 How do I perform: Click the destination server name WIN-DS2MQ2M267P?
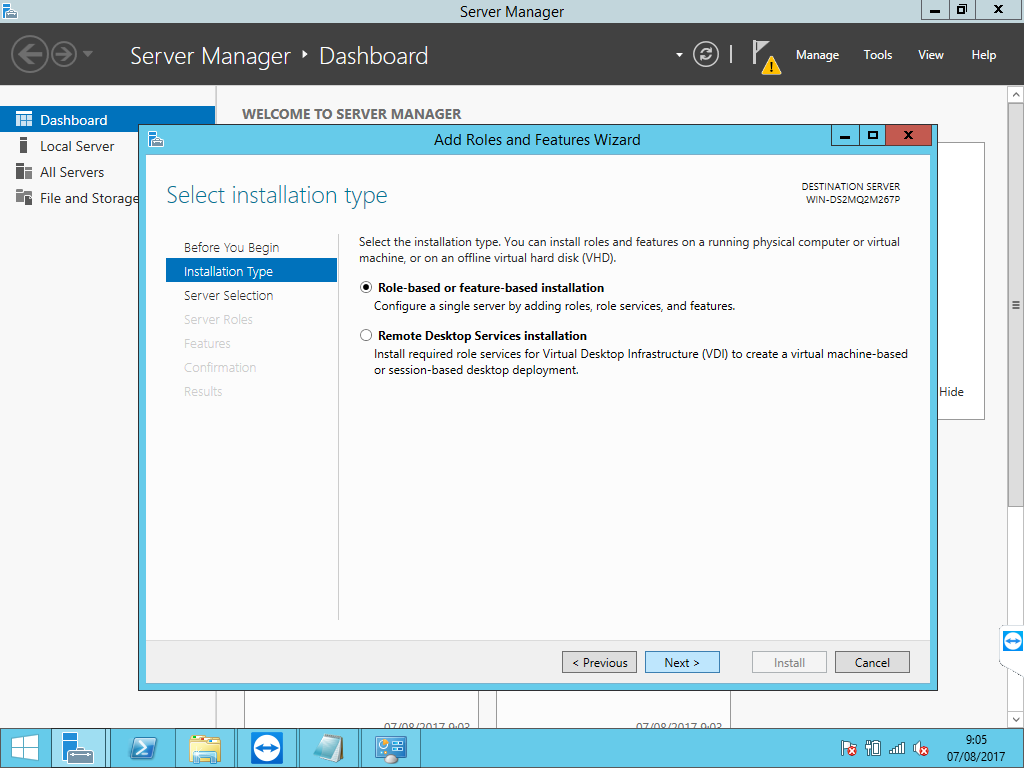pyautogui.click(x=852, y=200)
